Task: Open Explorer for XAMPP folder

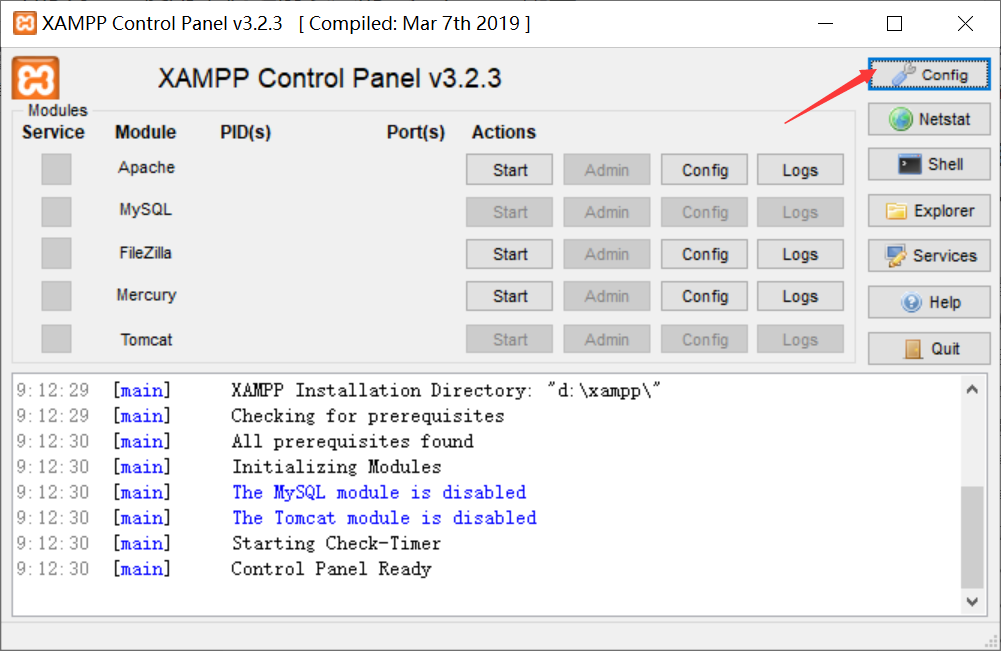Action: (929, 211)
